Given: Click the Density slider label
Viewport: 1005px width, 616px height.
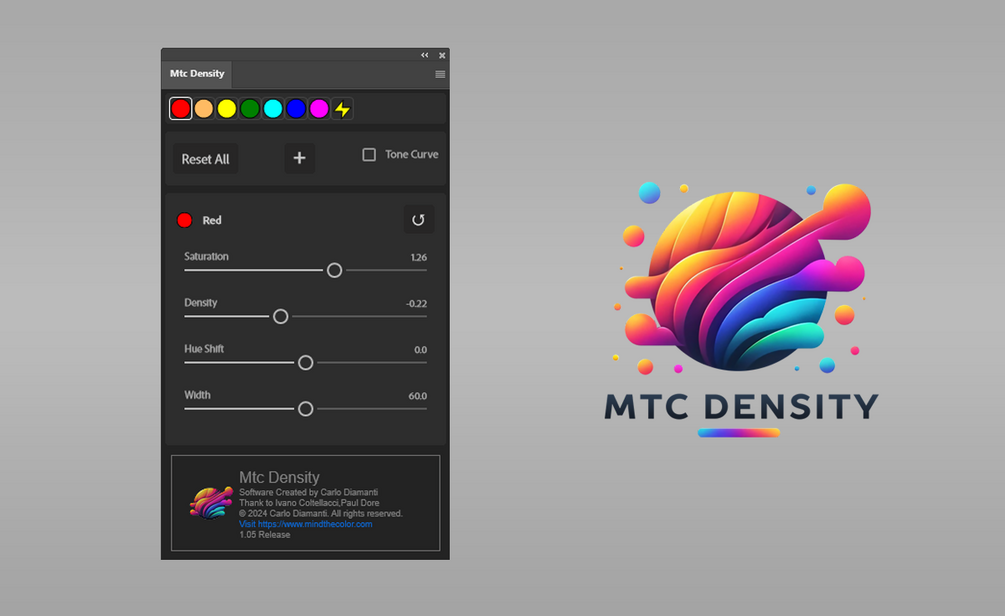Looking at the screenshot, I should click(201, 303).
